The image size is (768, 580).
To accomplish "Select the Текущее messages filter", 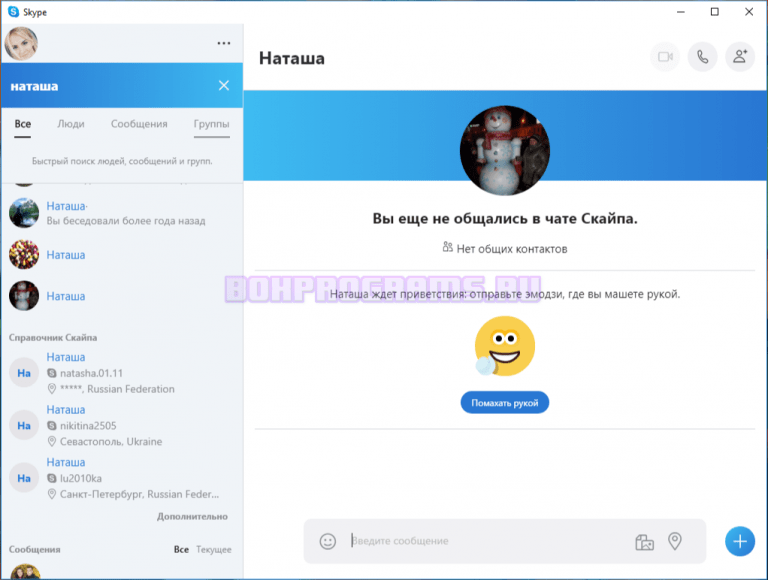I will pyautogui.click(x=214, y=550).
